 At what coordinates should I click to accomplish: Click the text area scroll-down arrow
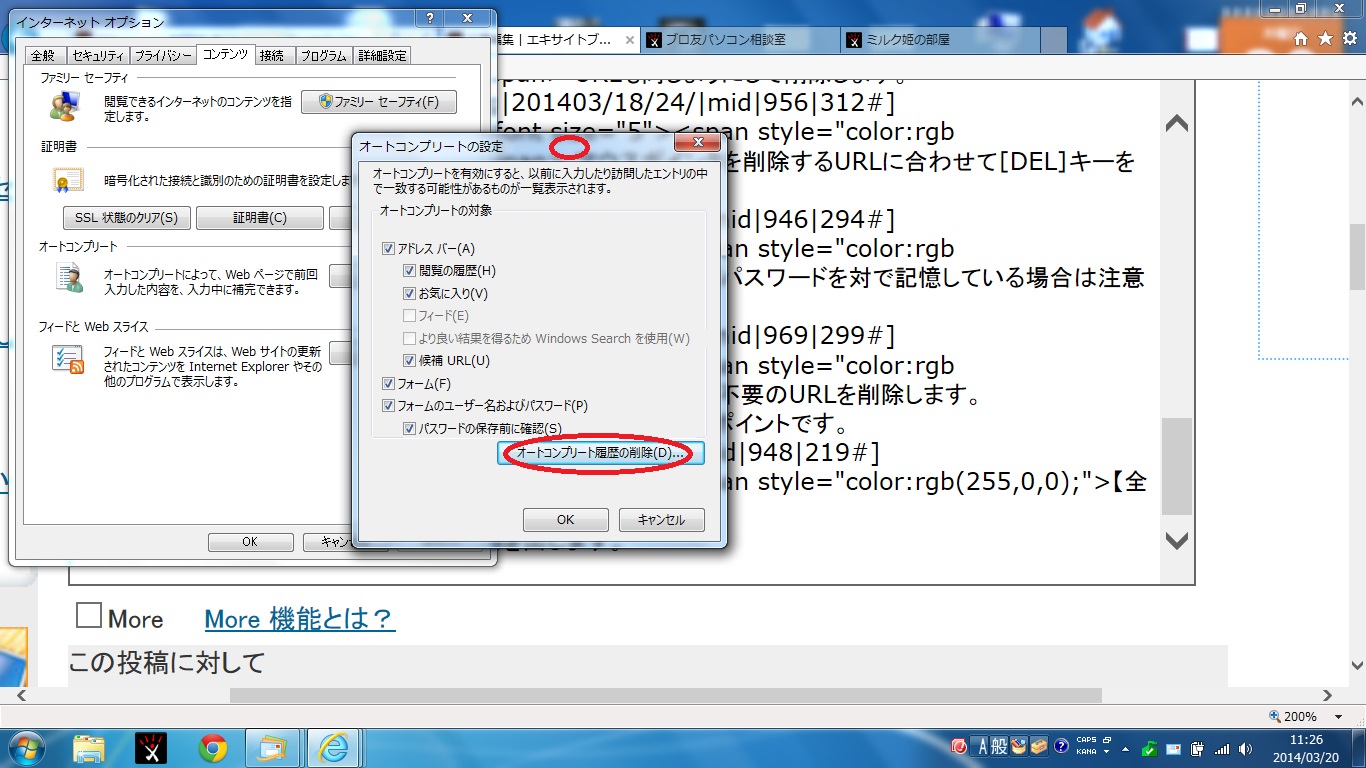point(1177,541)
